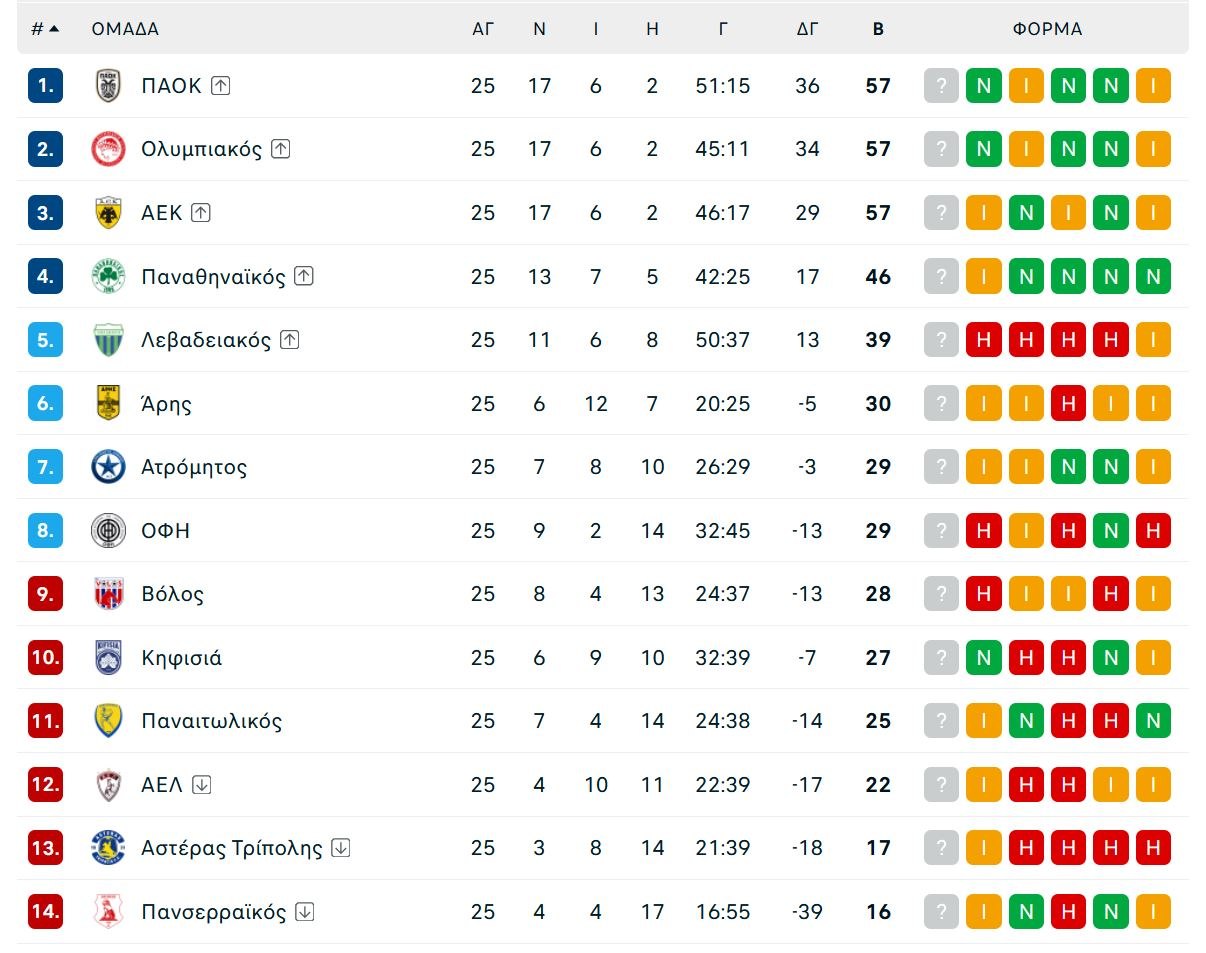
Task: Click the ΟΦΗ club logo
Action: (x=107, y=530)
